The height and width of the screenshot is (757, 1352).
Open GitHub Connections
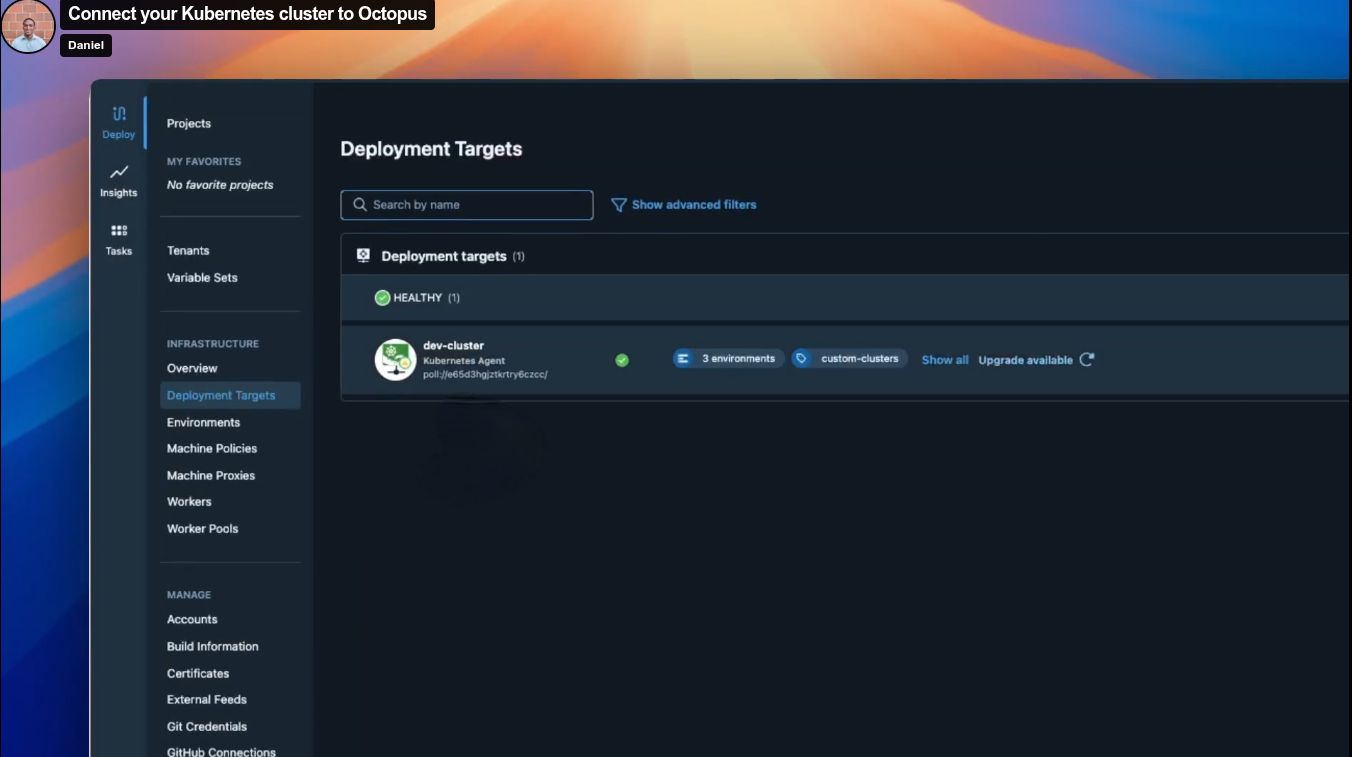221,752
